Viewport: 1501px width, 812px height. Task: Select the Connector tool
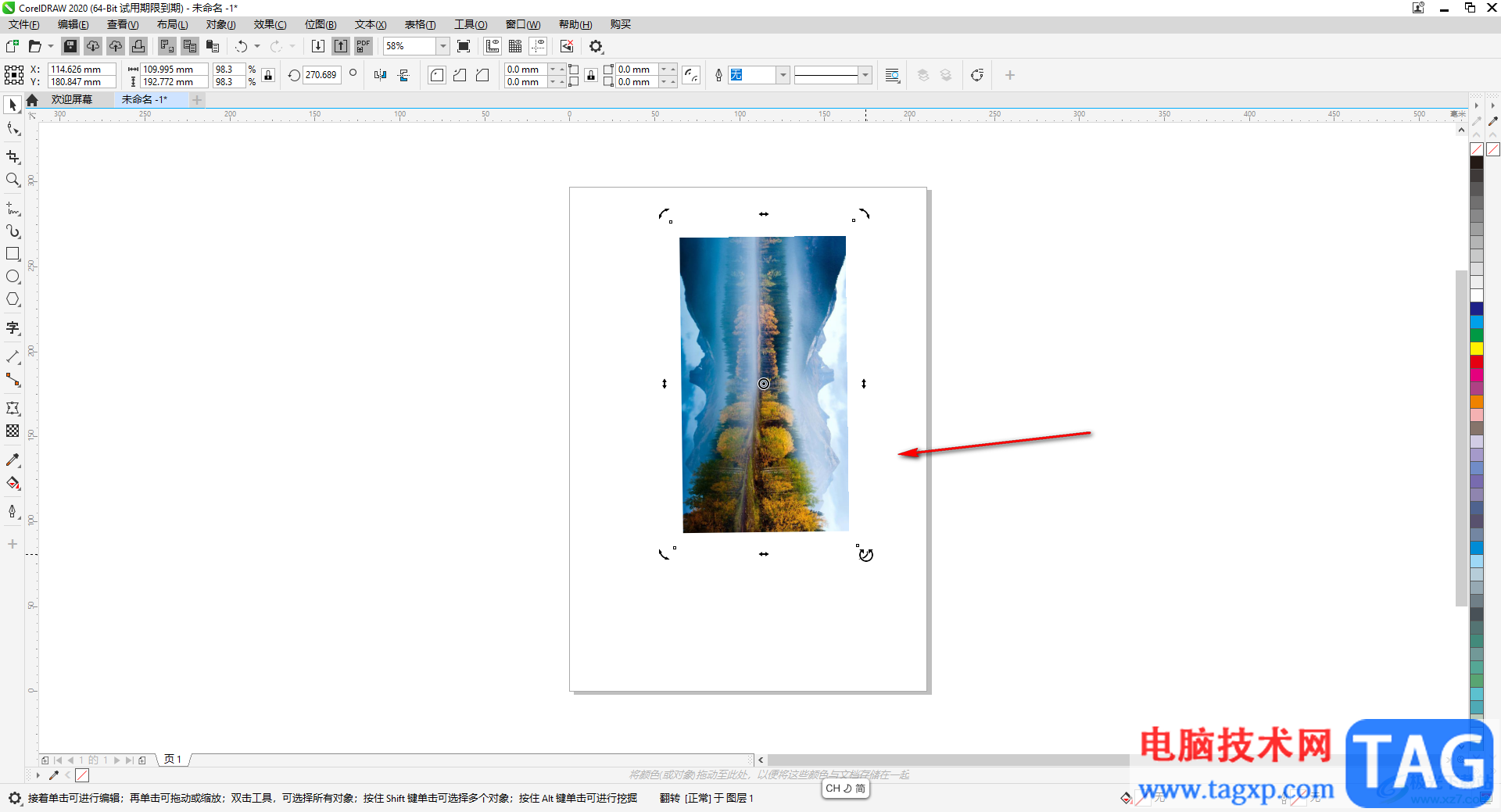13,380
